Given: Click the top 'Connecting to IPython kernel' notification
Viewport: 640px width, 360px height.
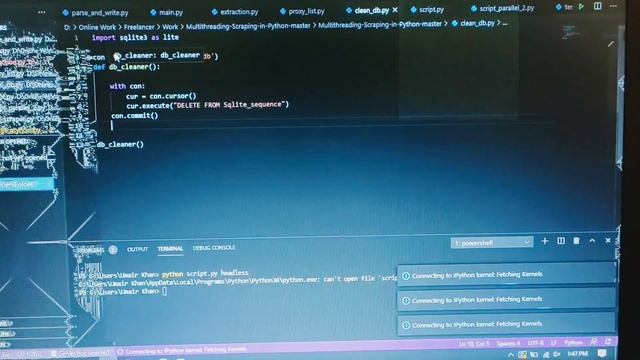Looking at the screenshot, I should coord(506,275).
